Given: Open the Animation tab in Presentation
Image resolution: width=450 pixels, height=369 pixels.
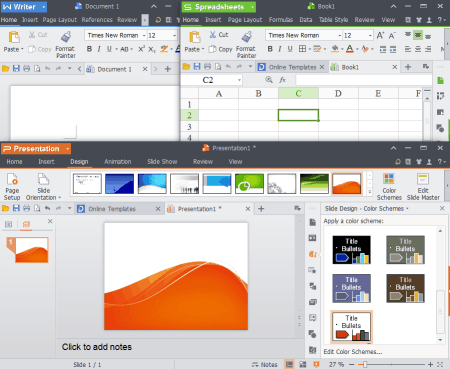Looking at the screenshot, I should click(x=118, y=162).
